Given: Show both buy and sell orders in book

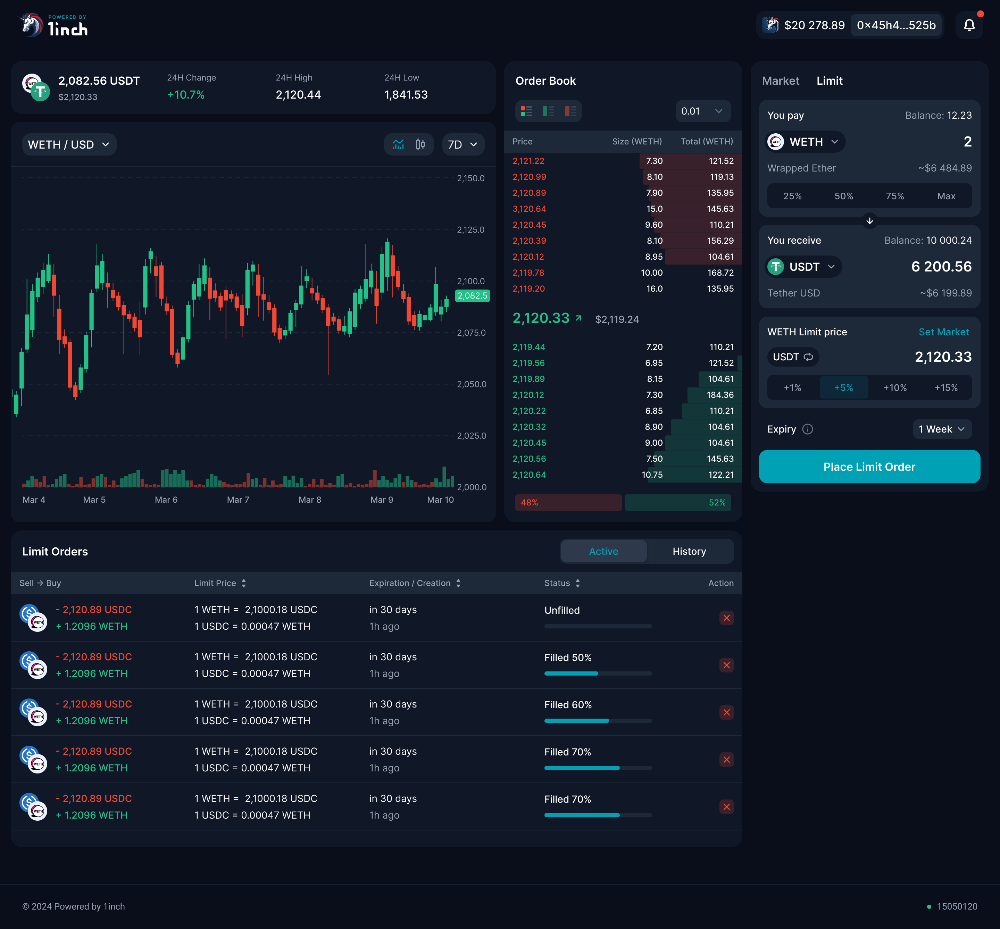Looking at the screenshot, I should point(526,110).
